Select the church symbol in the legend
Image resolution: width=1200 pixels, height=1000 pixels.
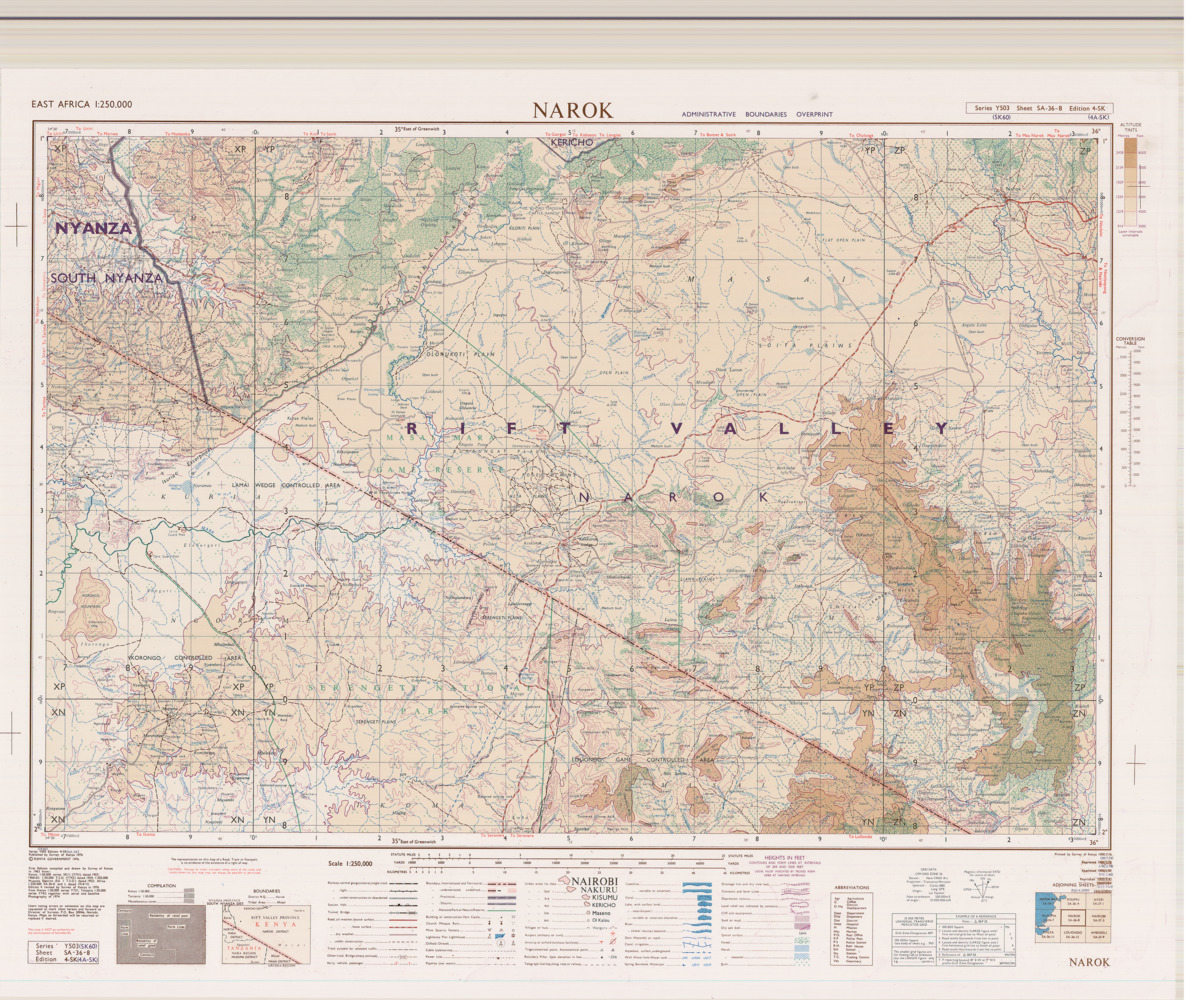pyautogui.click(x=489, y=922)
